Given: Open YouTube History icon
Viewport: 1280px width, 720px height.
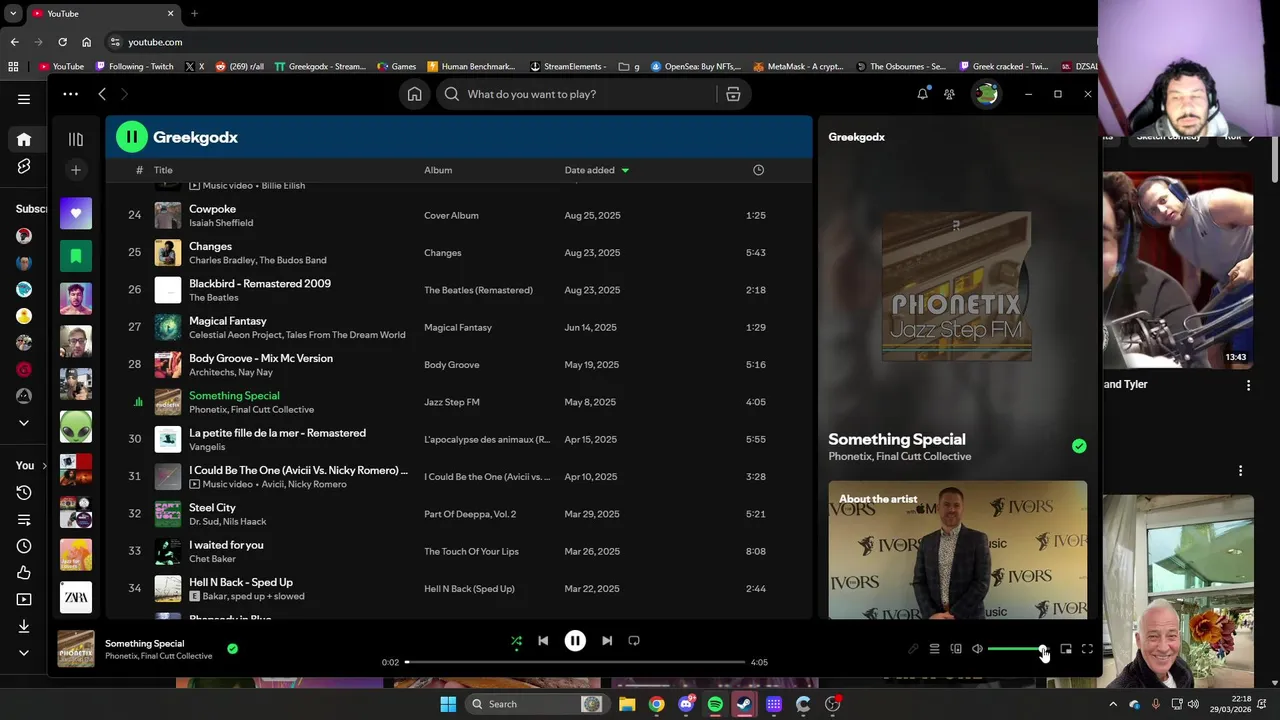Looking at the screenshot, I should 24,492.
